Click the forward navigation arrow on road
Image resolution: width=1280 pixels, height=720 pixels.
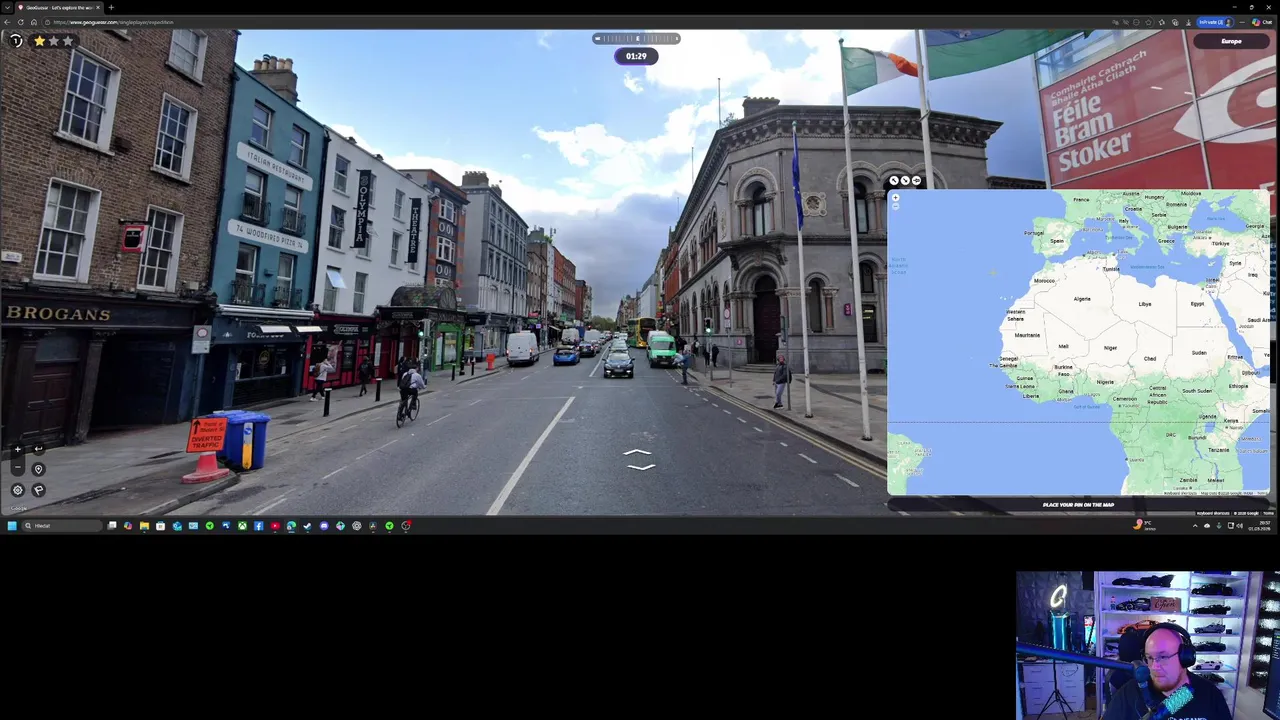point(639,453)
